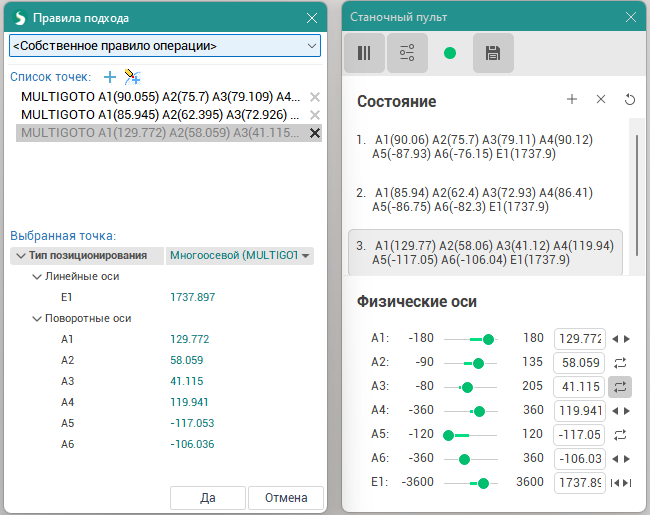The height and width of the screenshot is (515, 650).
Task: Toggle the A3 axis flip button
Action: tap(620, 387)
